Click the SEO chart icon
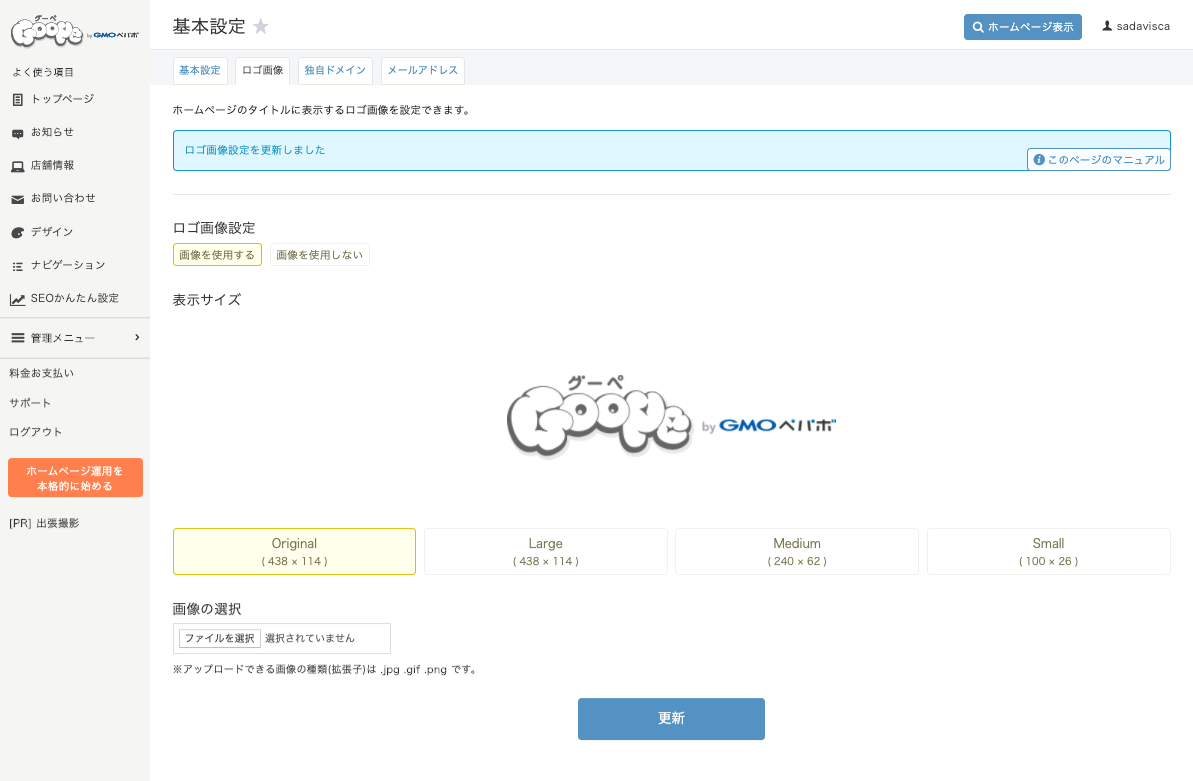 [x=17, y=300]
